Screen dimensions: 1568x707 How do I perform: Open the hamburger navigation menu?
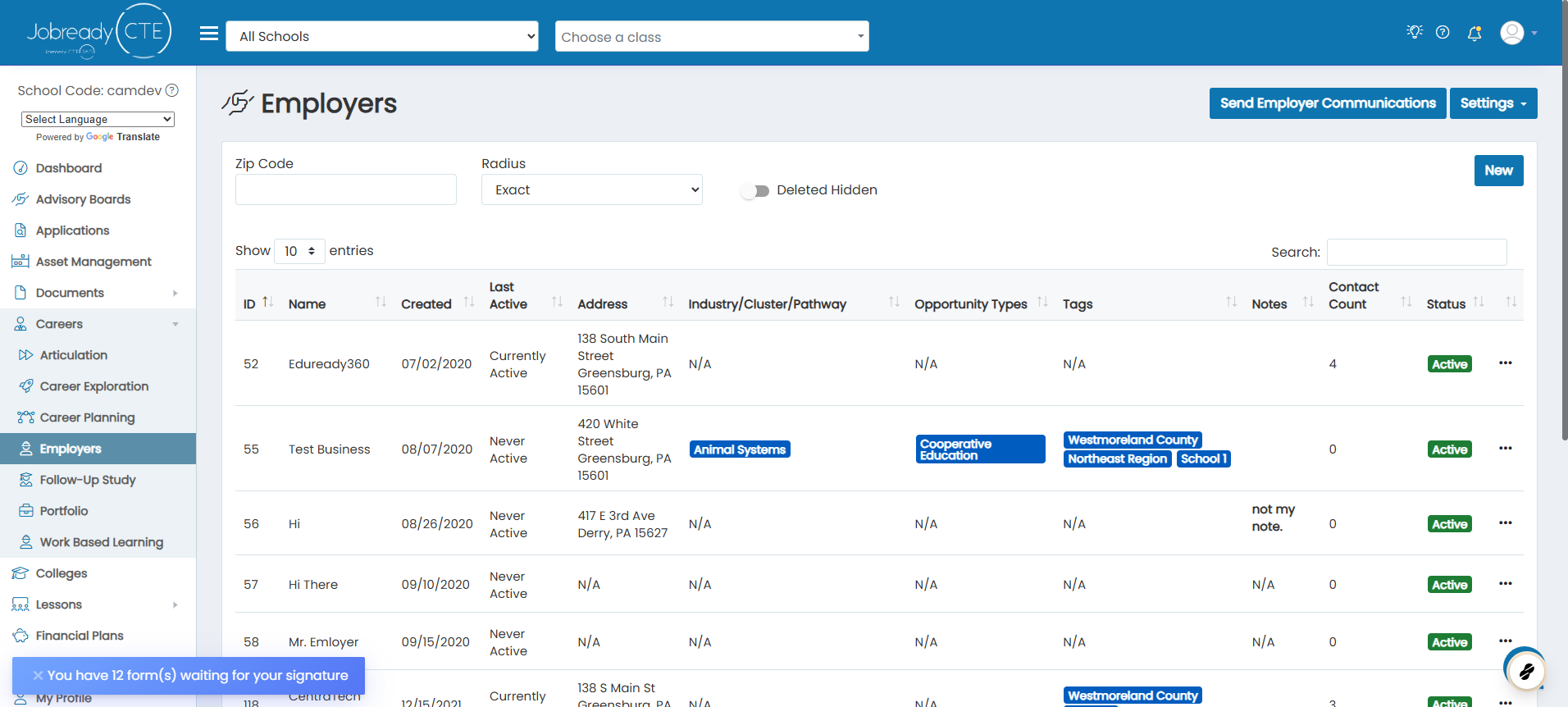[x=209, y=34]
